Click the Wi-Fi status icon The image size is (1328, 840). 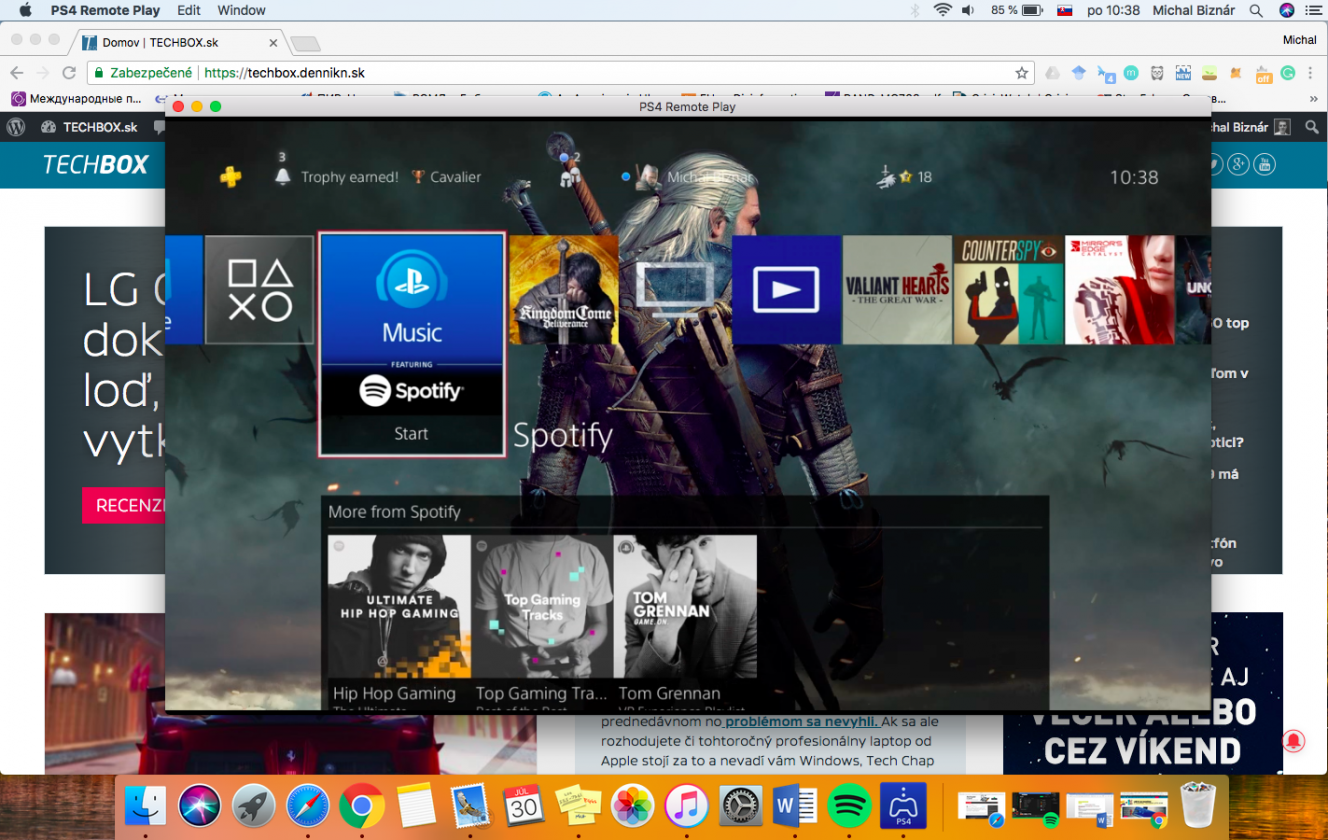pyautogui.click(x=942, y=10)
